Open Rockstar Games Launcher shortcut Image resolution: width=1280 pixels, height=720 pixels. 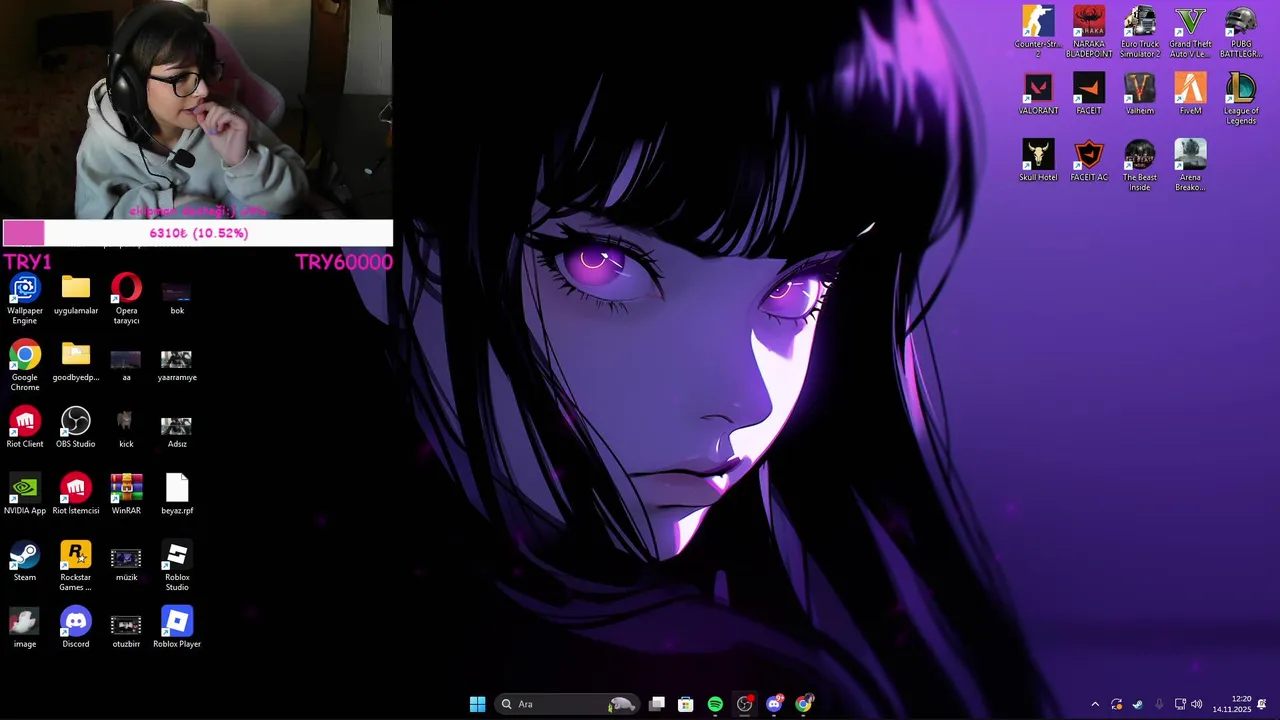(76, 567)
